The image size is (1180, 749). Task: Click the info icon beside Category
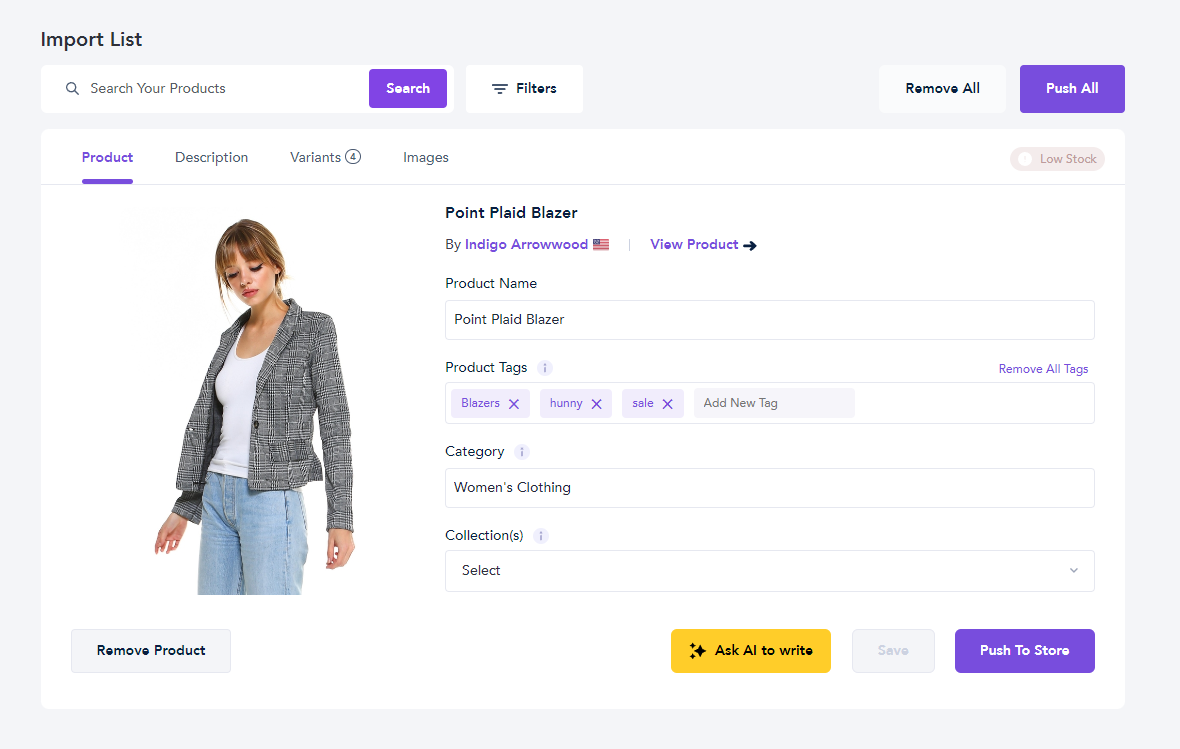pyautogui.click(x=521, y=452)
